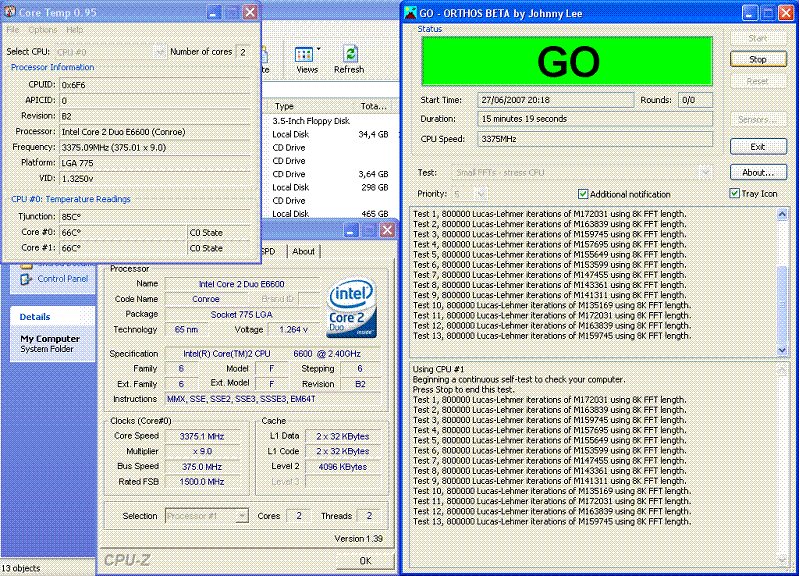Click the Core #0 temperature 66C° field
The image size is (799, 576).
point(123,232)
